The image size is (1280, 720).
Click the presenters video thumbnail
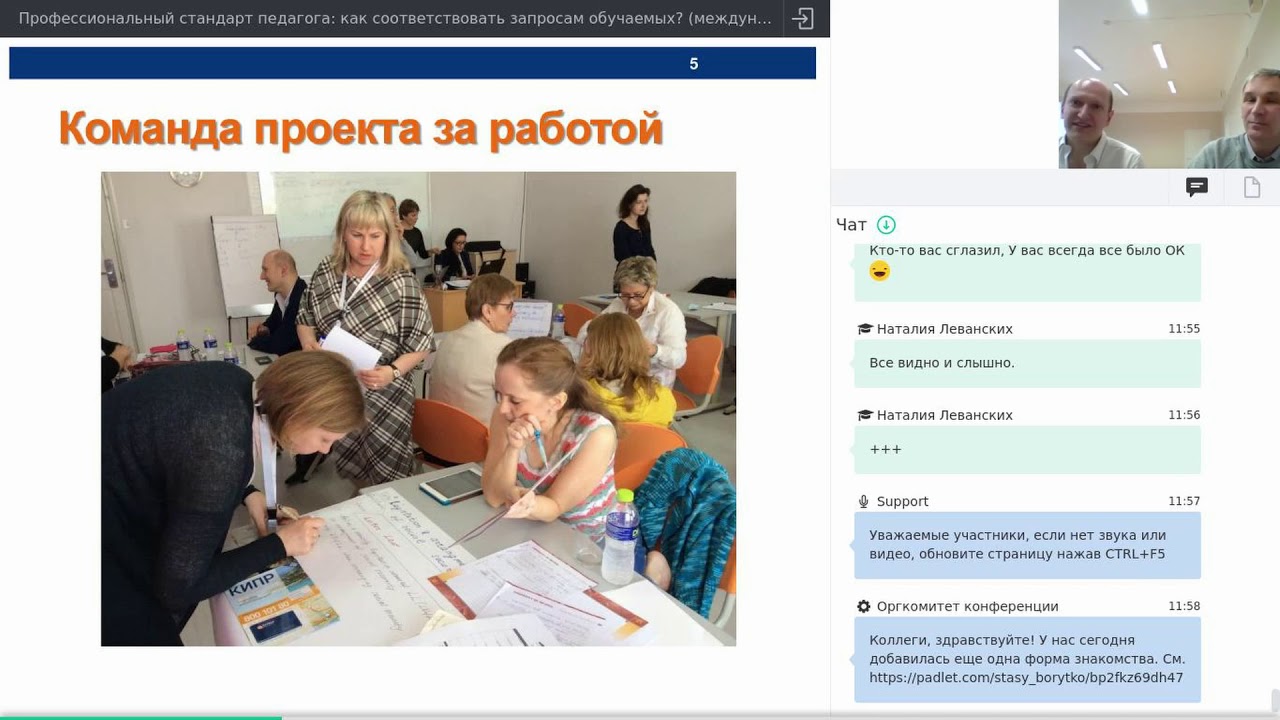tap(1169, 84)
